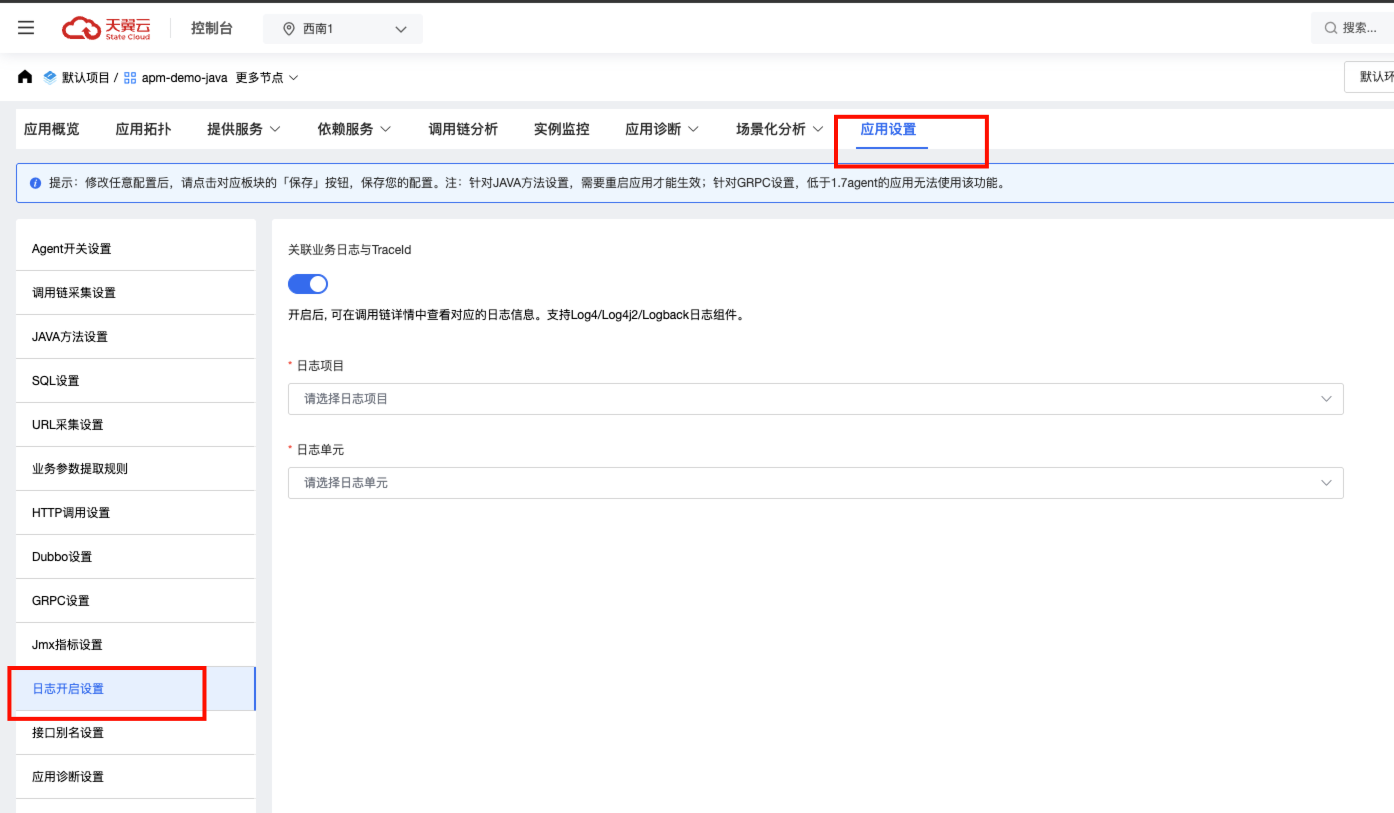
Task: Open GRPC设置 in the sidebar
Action: [x=136, y=601]
